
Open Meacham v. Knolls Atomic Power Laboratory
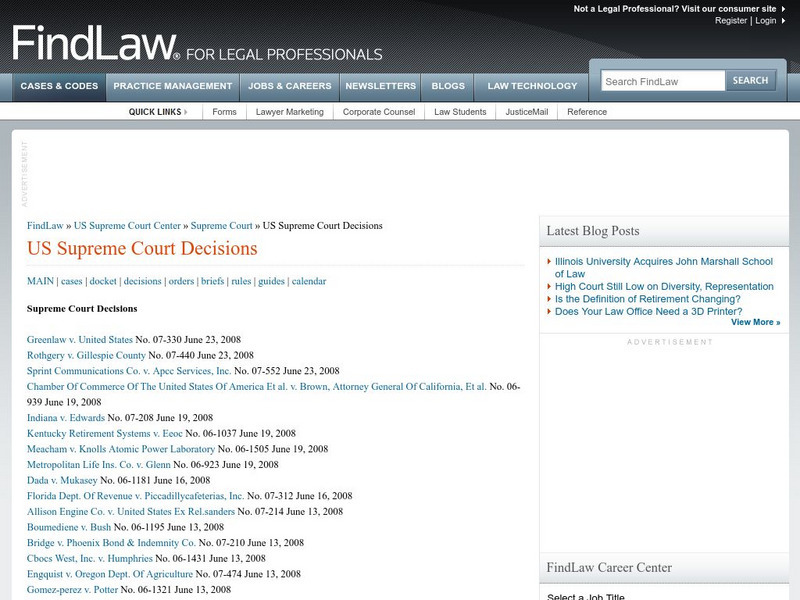click(x=121, y=449)
